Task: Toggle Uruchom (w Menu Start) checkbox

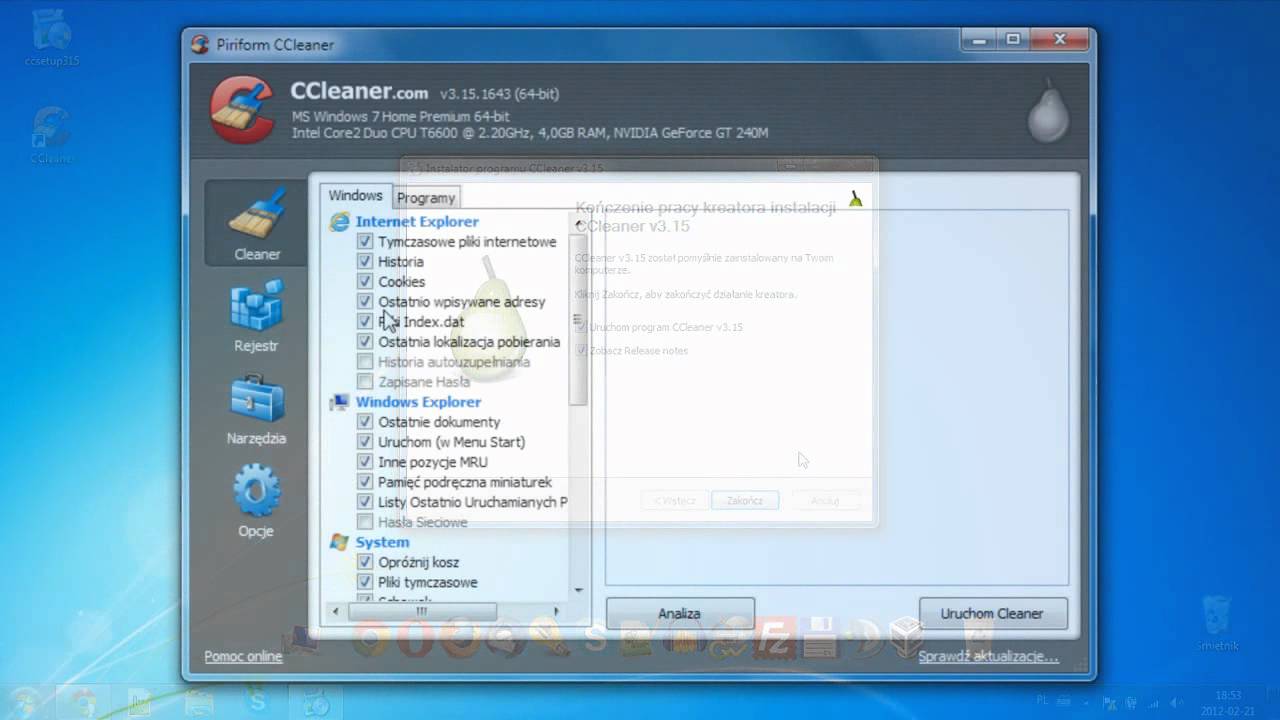Action: [x=365, y=442]
